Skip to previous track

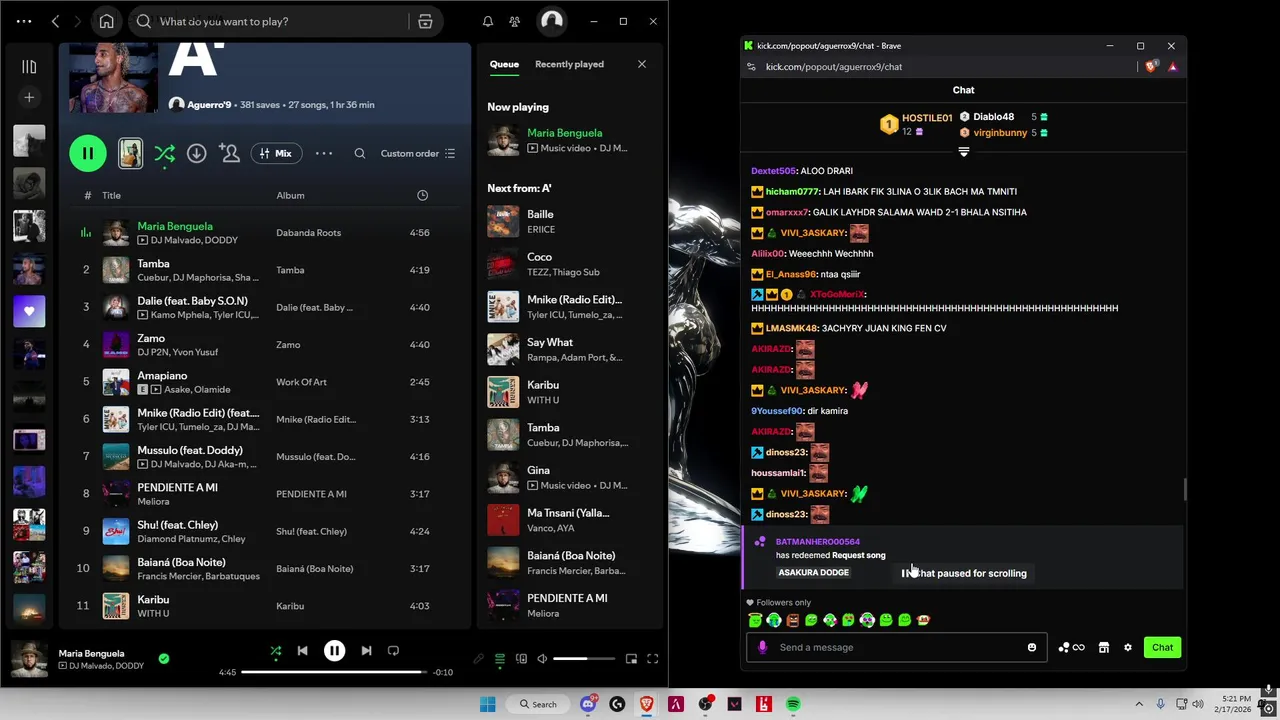(302, 651)
